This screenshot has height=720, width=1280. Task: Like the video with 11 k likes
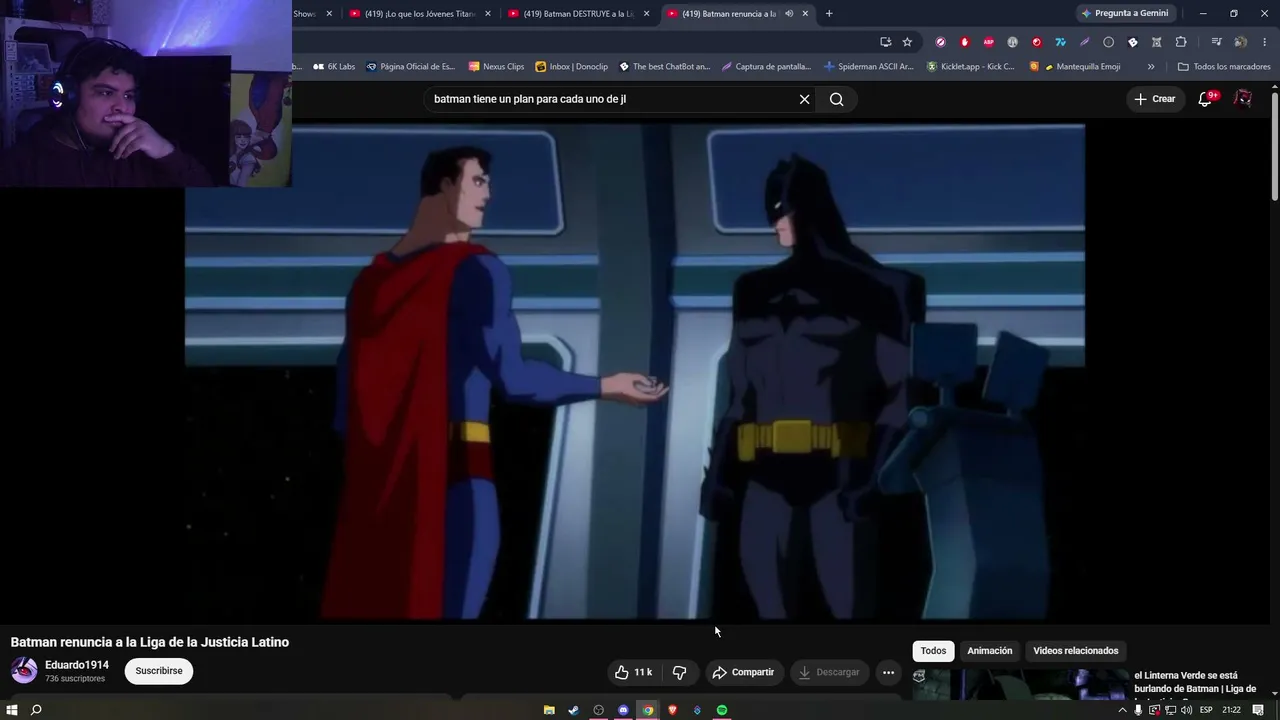633,672
